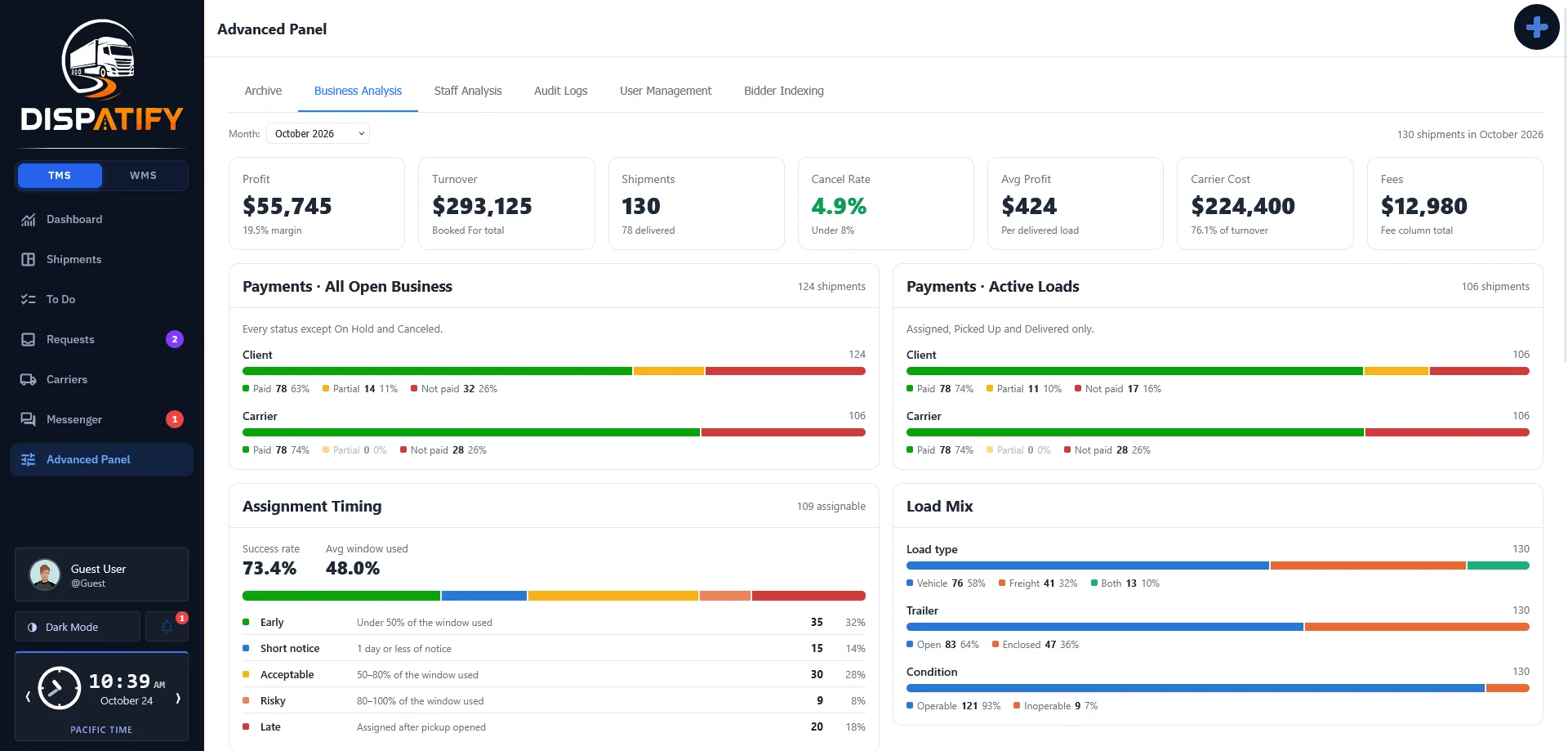
Task: Toggle Dark Mode
Action: [78, 627]
